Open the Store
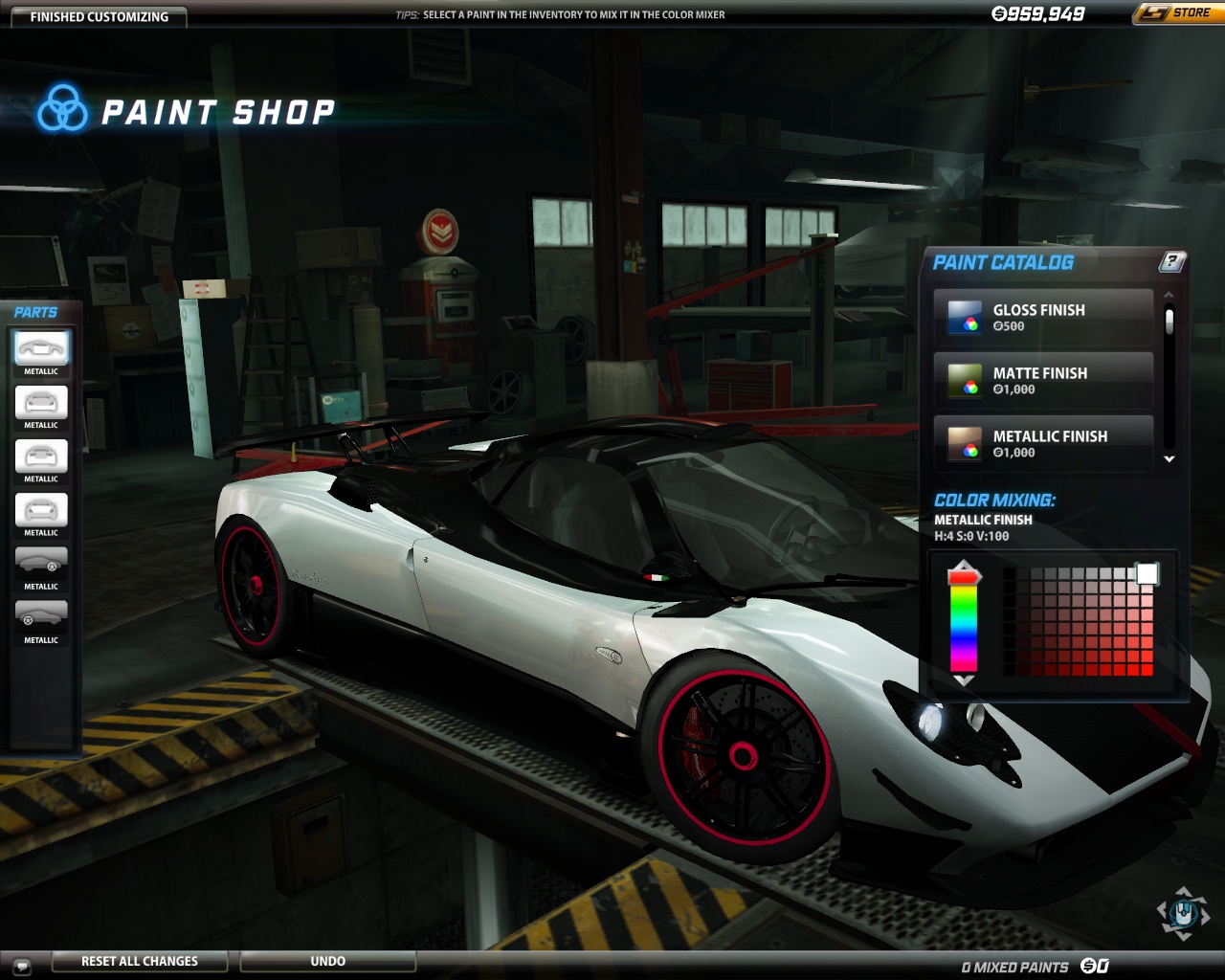Image resolution: width=1225 pixels, height=980 pixels. 1179,13
